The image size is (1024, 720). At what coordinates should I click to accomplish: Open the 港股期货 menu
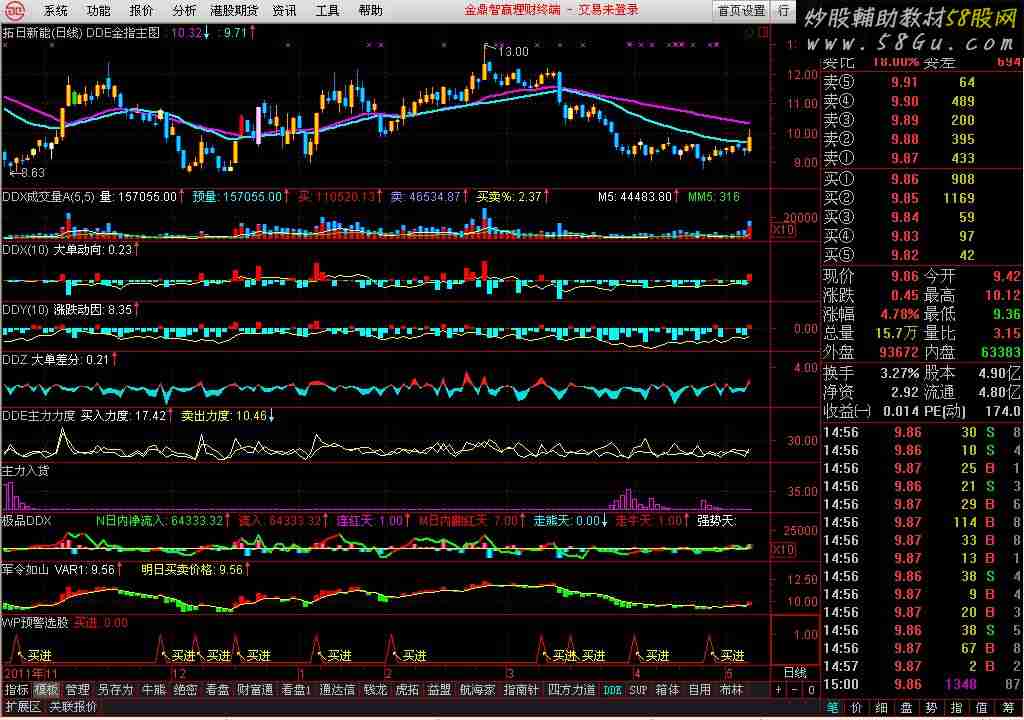(x=234, y=11)
